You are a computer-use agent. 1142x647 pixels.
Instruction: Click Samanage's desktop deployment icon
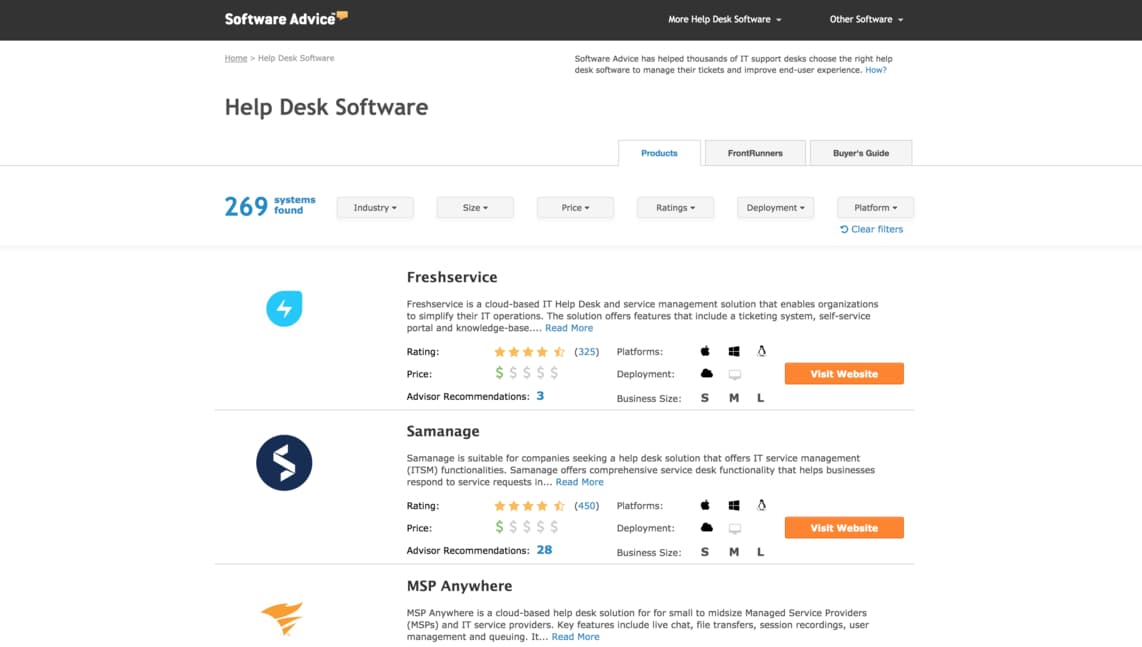(735, 528)
